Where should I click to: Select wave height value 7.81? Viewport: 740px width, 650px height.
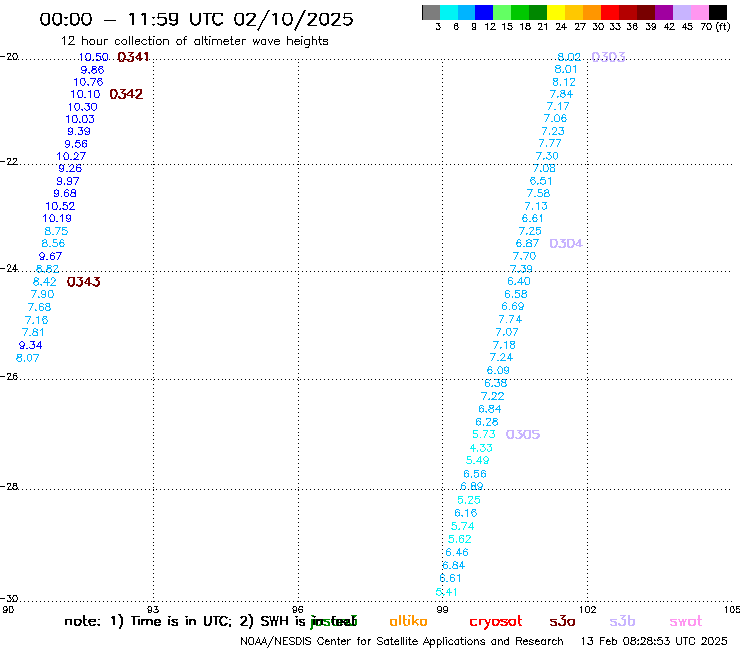pyautogui.click(x=33, y=332)
